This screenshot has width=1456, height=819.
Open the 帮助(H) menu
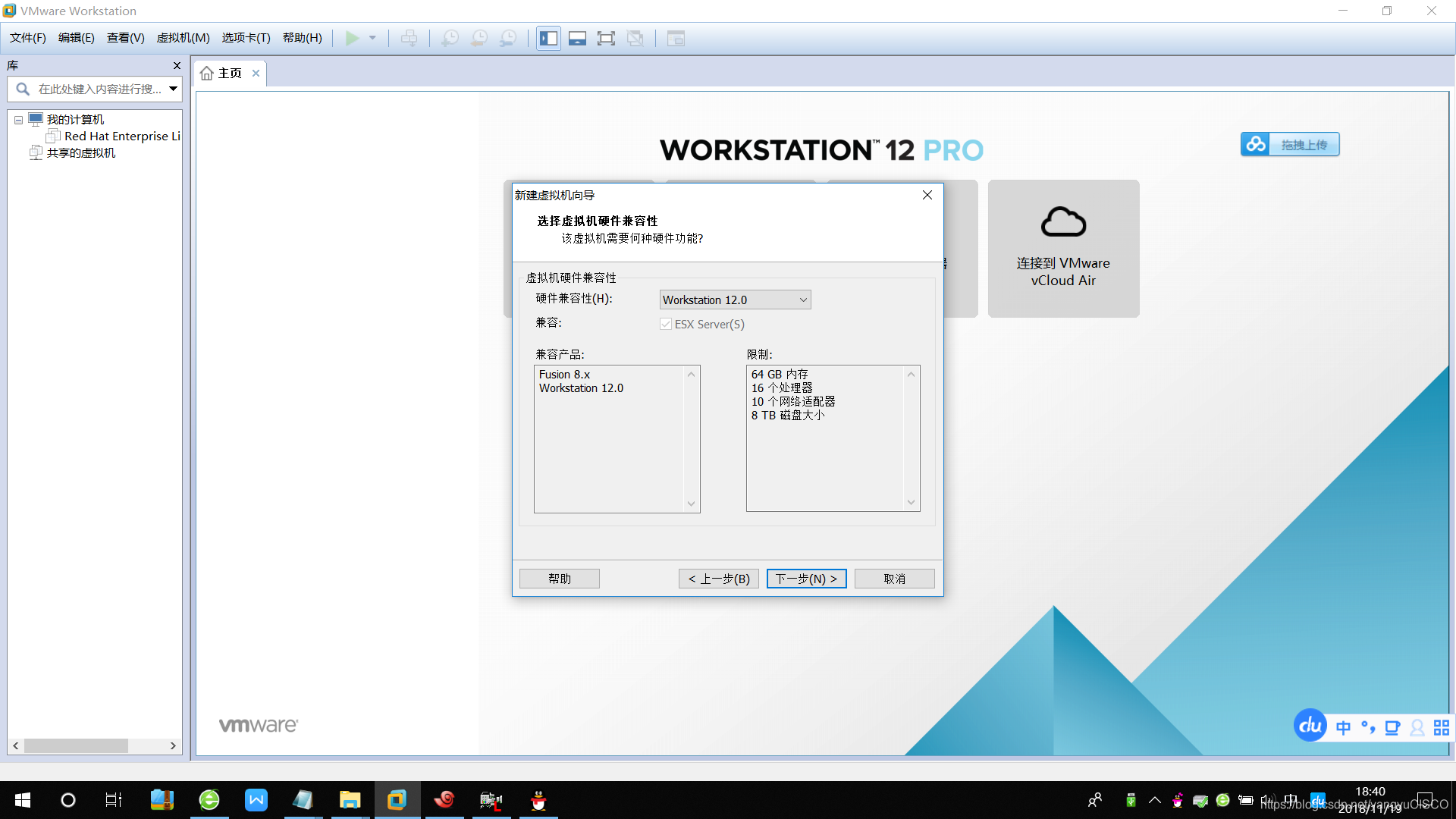(302, 38)
